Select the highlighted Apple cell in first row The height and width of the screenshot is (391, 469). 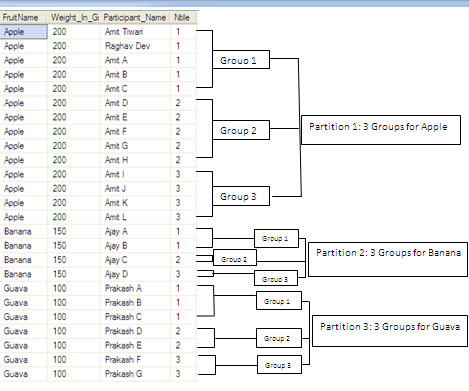(x=24, y=32)
